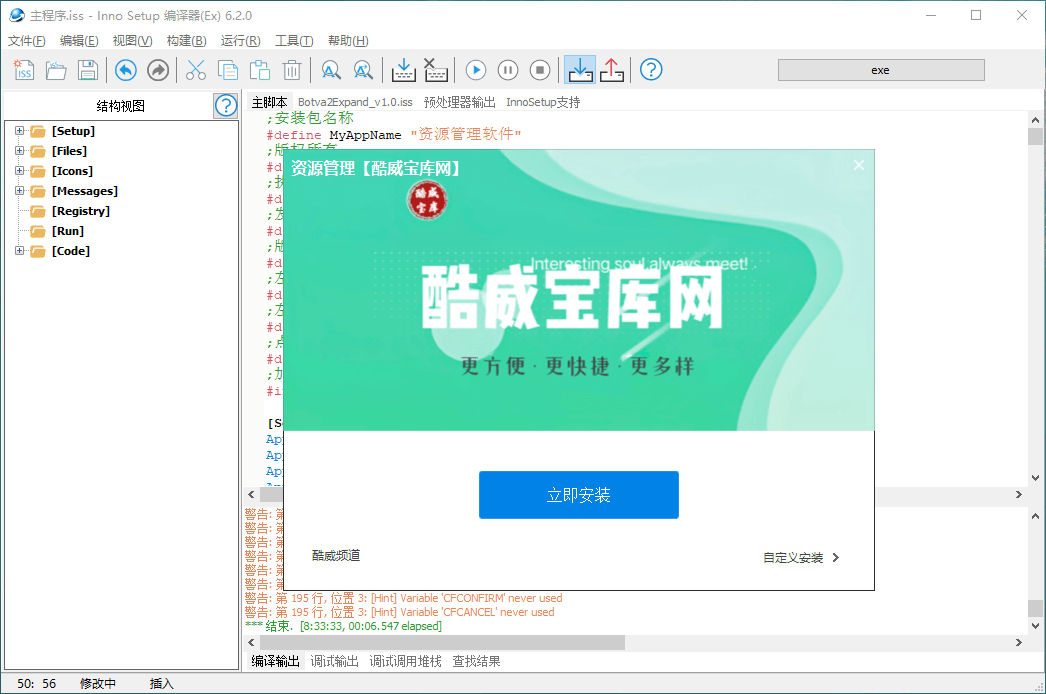1046x694 pixels.
Task: Click the 结束 elapsed time output line
Action: point(344,626)
